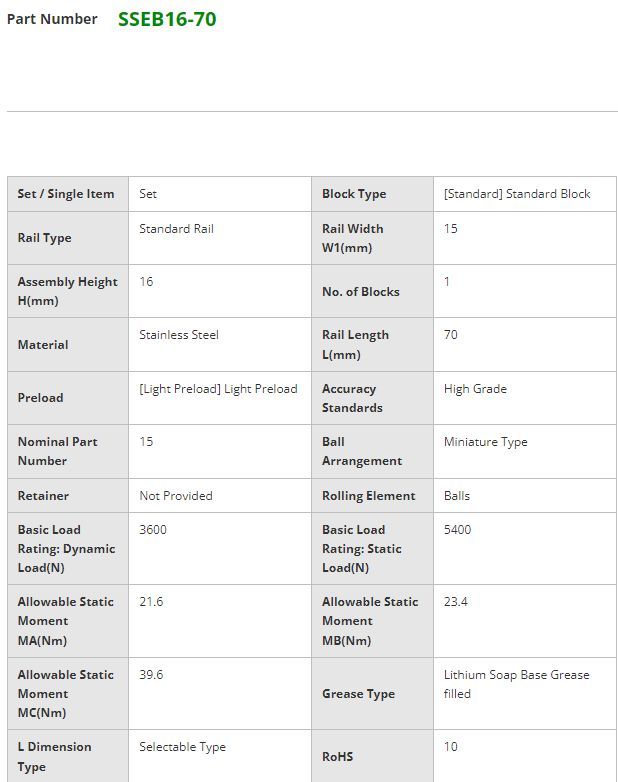Select the Rolling Element label
618x782 pixels.
point(368,496)
